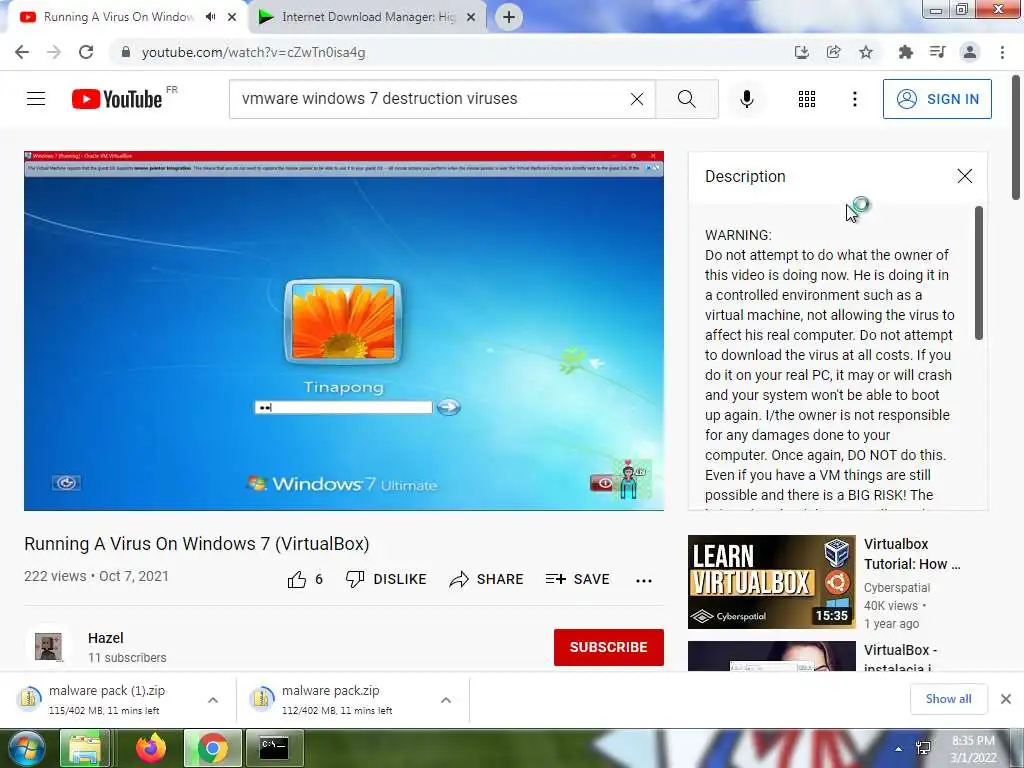1024x768 pixels.
Task: Open YouTube settings three-dot menu
Action: pos(854,99)
